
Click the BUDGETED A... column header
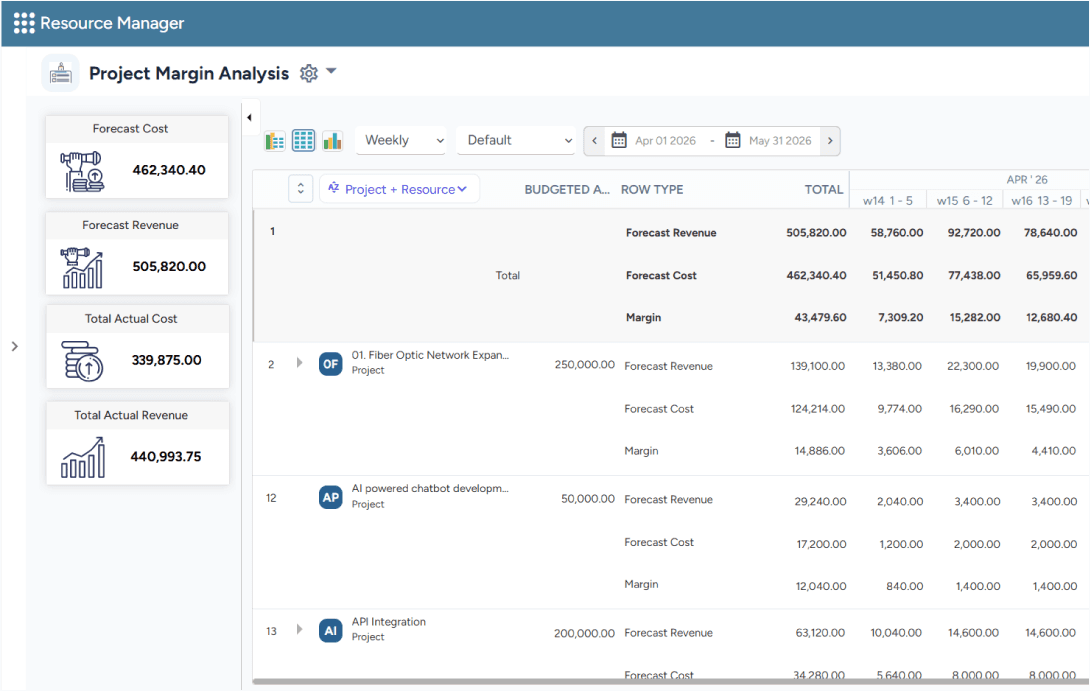567,189
